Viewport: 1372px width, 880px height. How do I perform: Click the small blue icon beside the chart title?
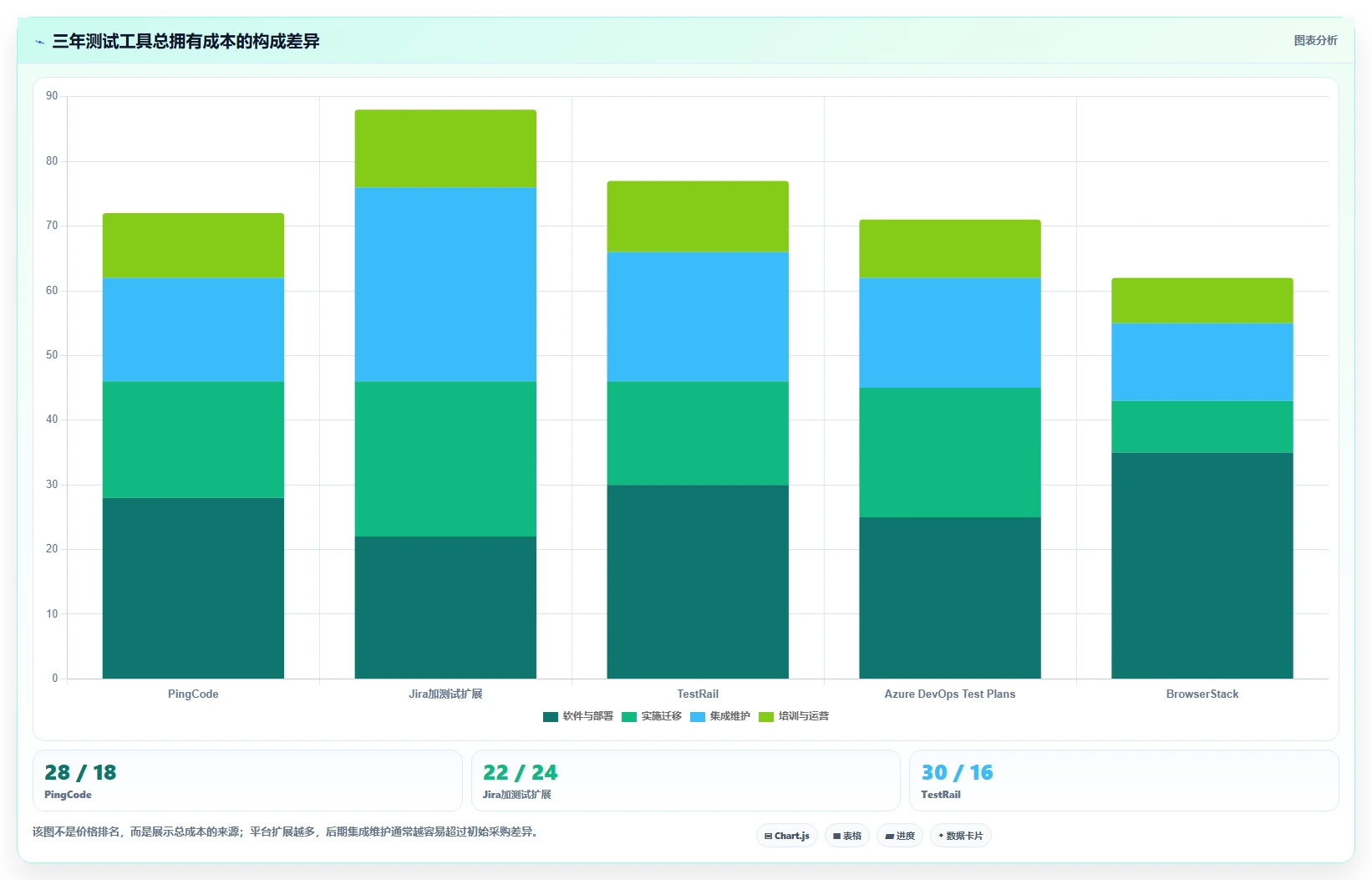point(39,42)
